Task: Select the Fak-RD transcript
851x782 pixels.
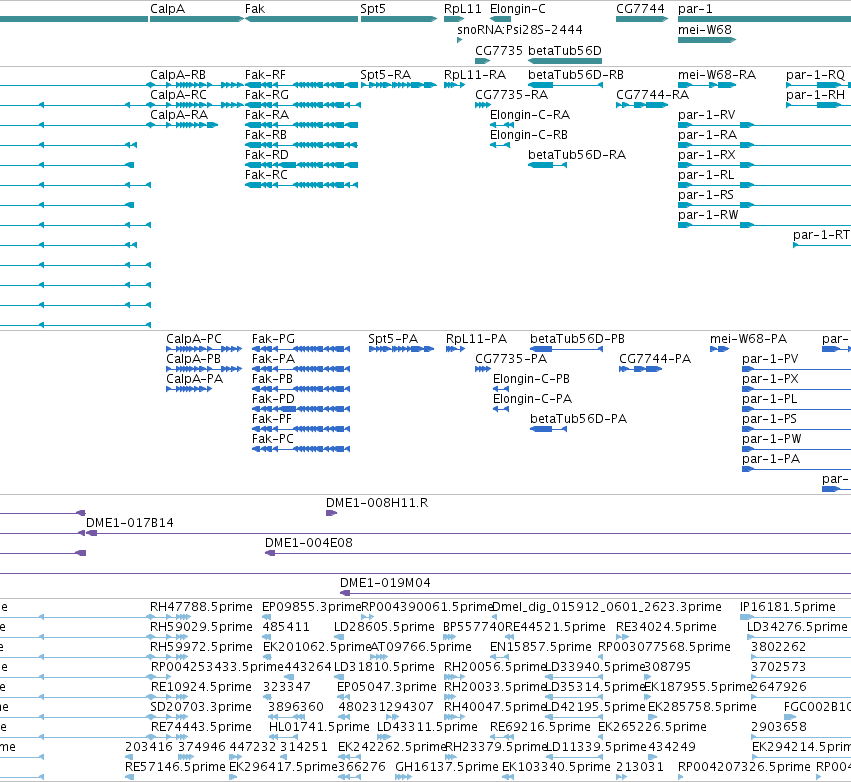Action: click(301, 165)
